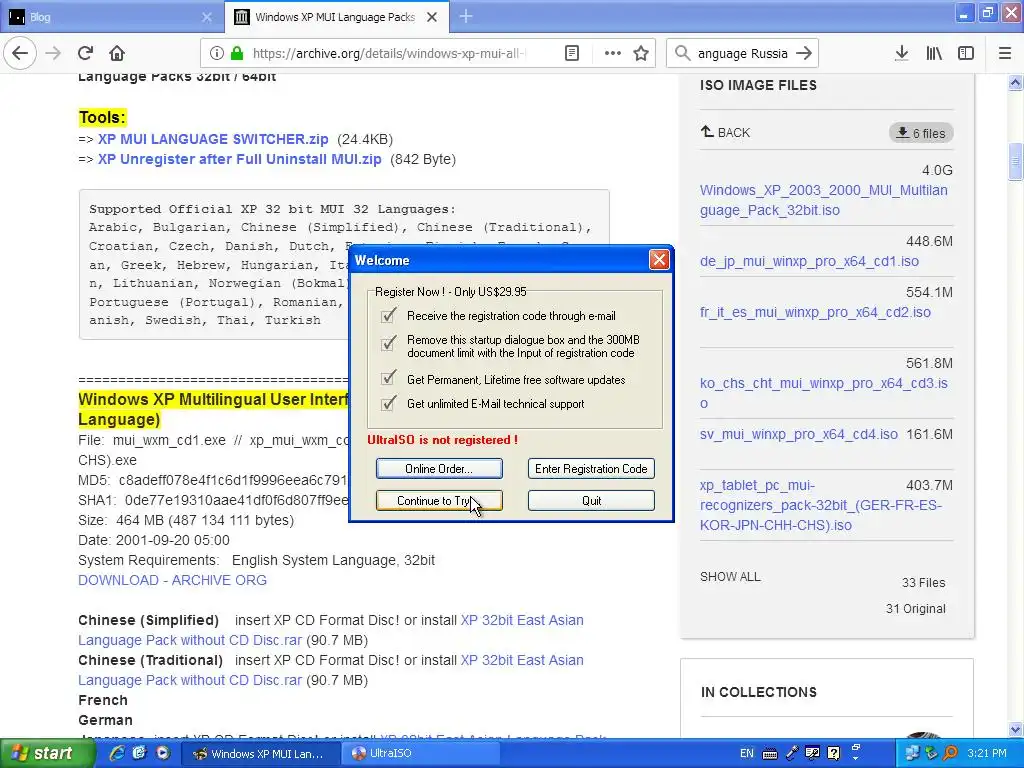Bookmark this page with star icon

pos(641,54)
